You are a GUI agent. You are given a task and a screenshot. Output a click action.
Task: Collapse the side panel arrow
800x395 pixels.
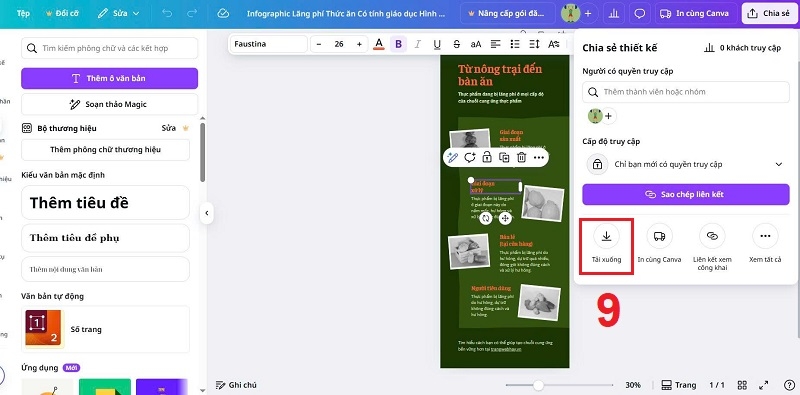206,213
